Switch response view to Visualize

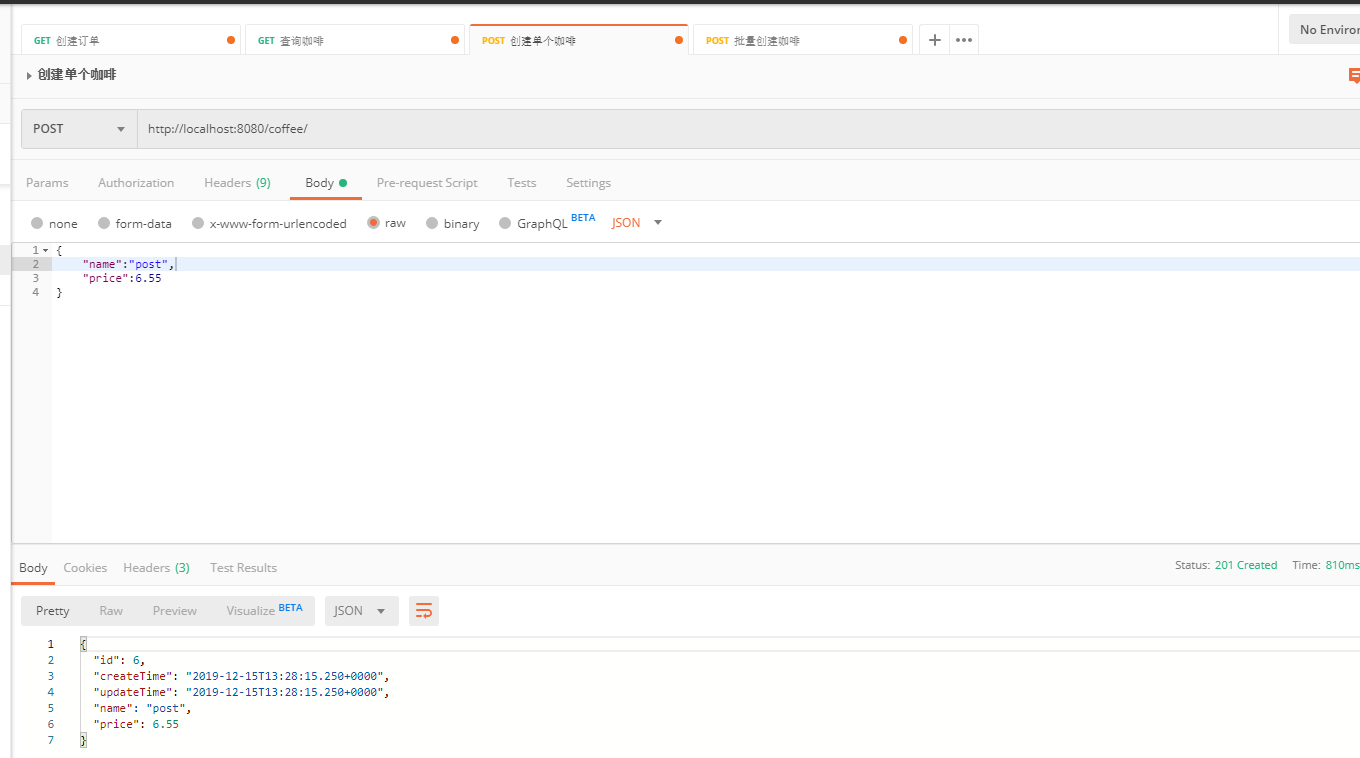(x=264, y=610)
